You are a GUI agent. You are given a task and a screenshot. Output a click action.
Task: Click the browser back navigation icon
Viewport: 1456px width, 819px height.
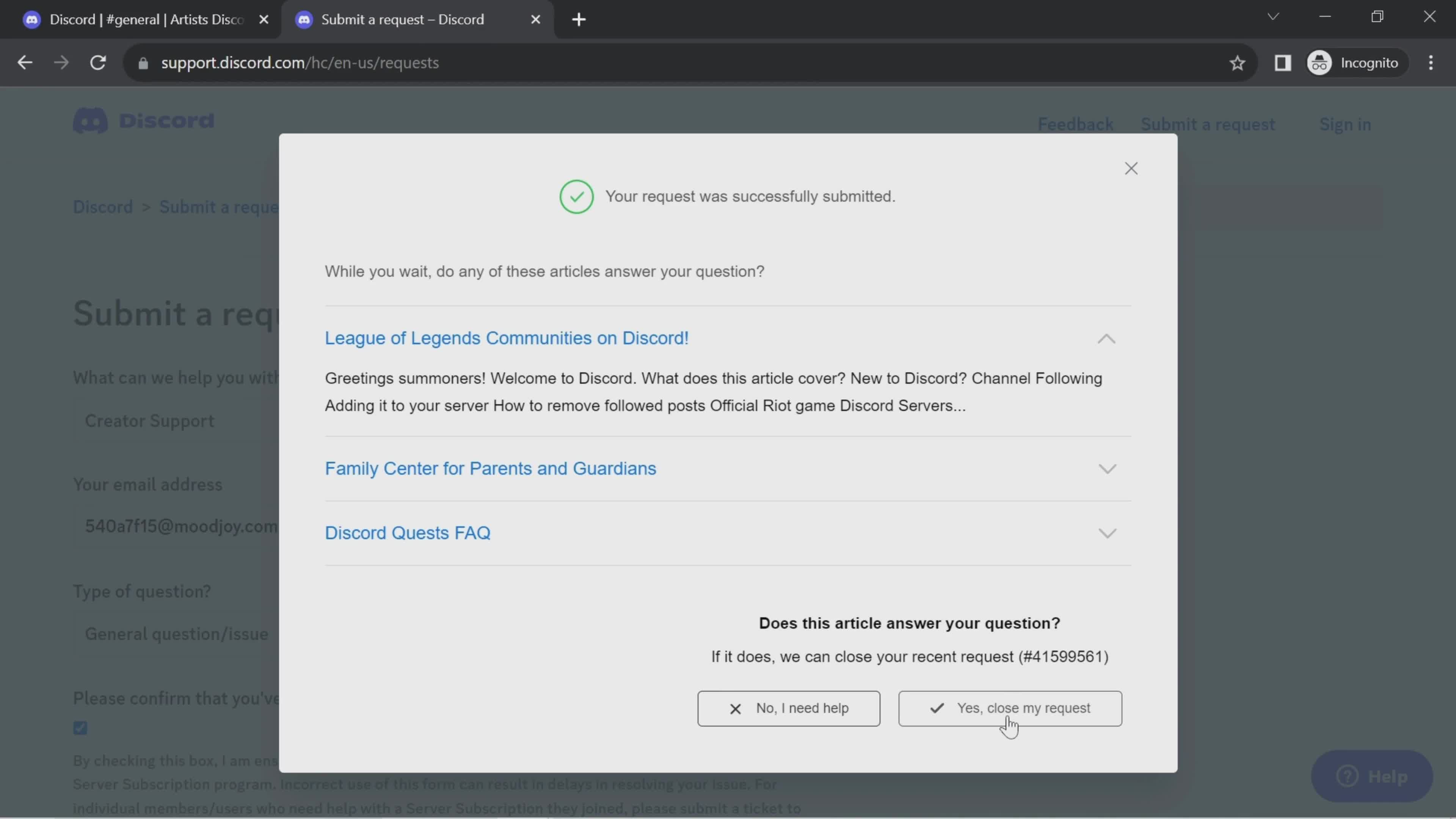(x=25, y=62)
